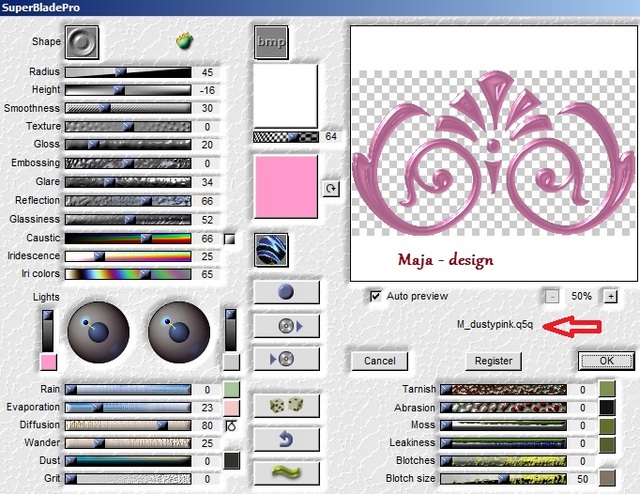
Task: Click the load preset disc-arrow button
Action: click(x=286, y=326)
